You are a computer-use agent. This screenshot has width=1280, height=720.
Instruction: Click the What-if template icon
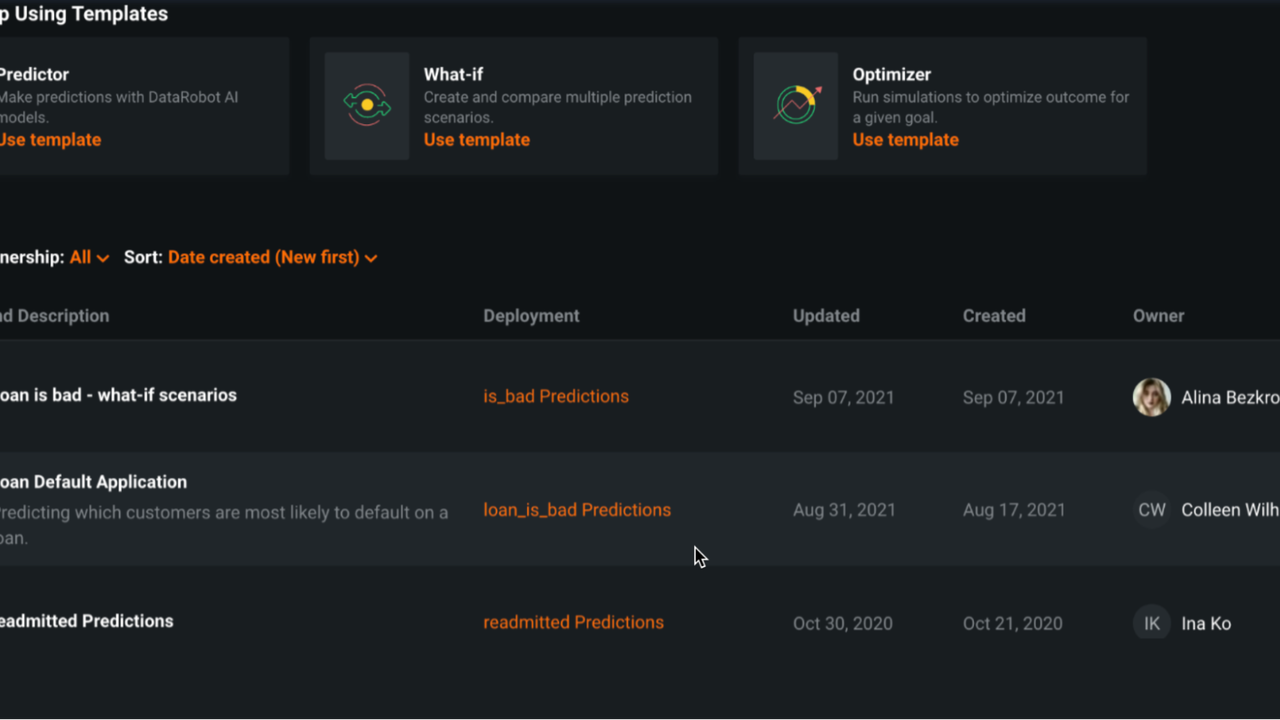[x=367, y=106]
